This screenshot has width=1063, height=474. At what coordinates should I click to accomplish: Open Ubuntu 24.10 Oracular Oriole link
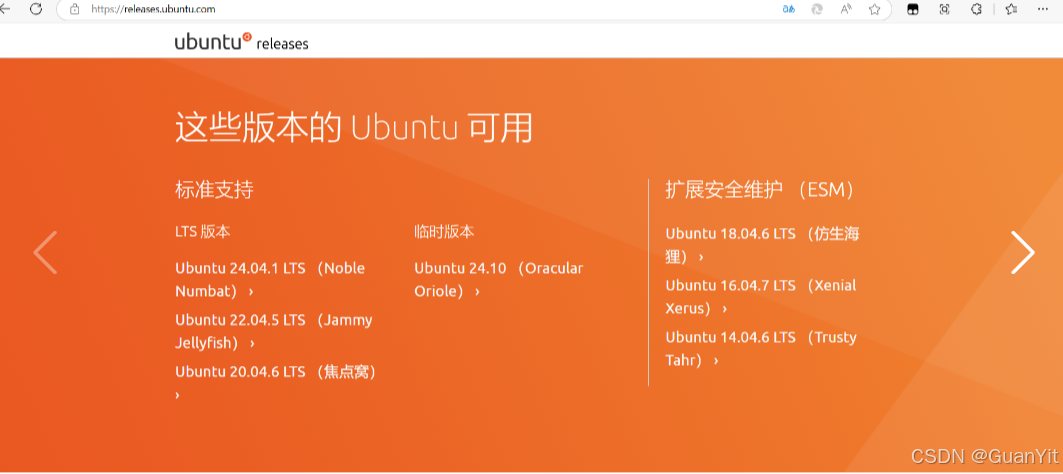(x=498, y=279)
